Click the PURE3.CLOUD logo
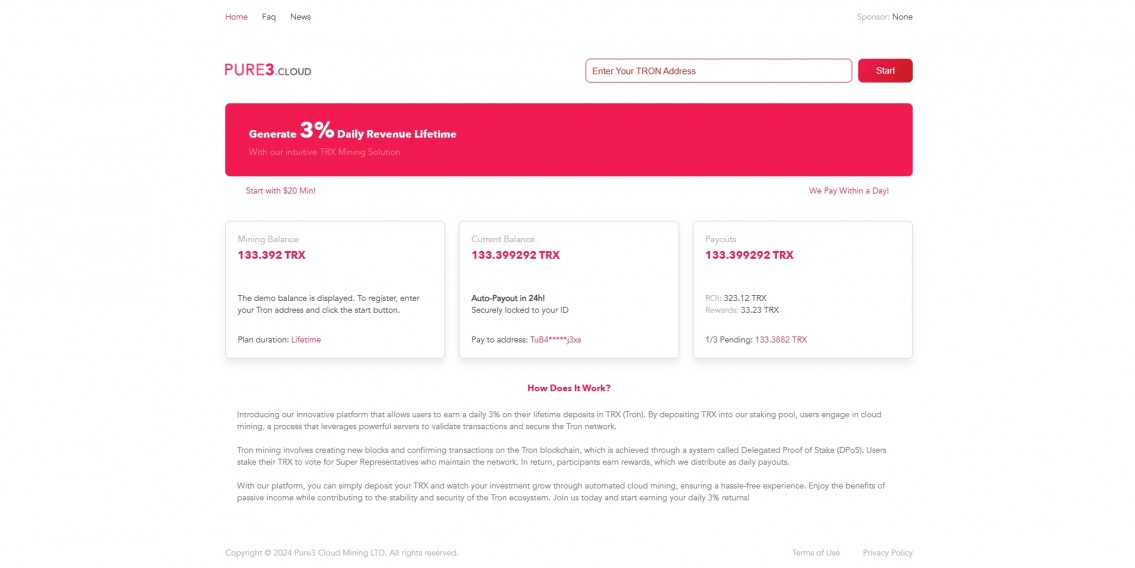 click(x=268, y=70)
